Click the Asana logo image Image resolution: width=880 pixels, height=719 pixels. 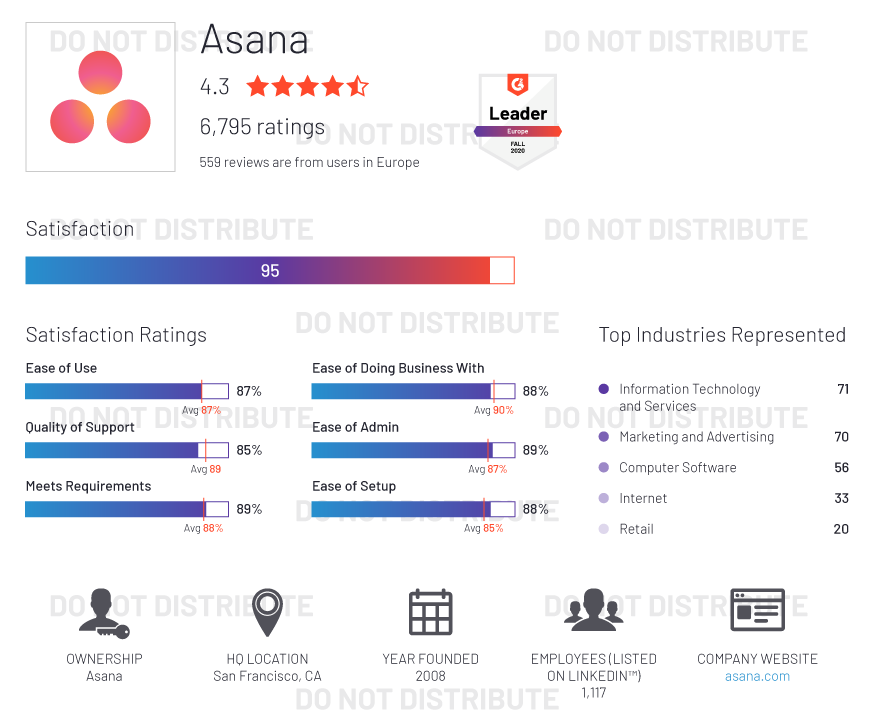[x=100, y=97]
